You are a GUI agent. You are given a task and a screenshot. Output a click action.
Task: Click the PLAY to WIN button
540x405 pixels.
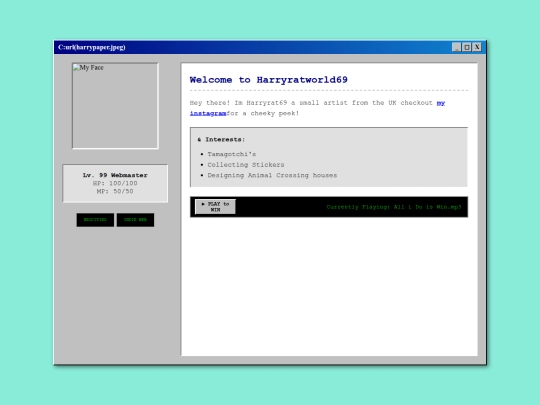215,207
